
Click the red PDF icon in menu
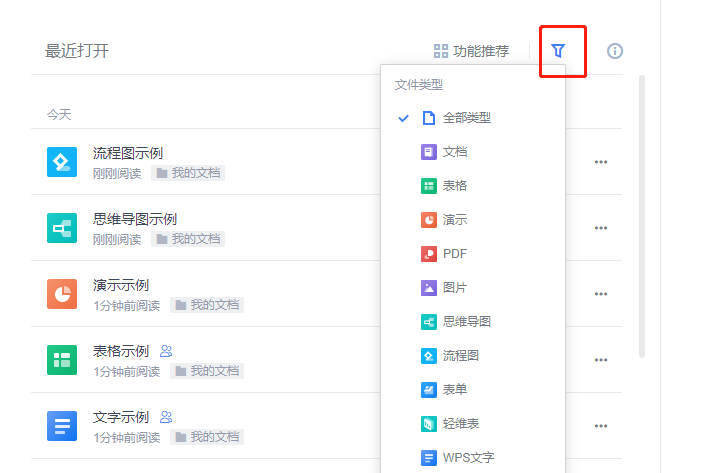tap(428, 253)
